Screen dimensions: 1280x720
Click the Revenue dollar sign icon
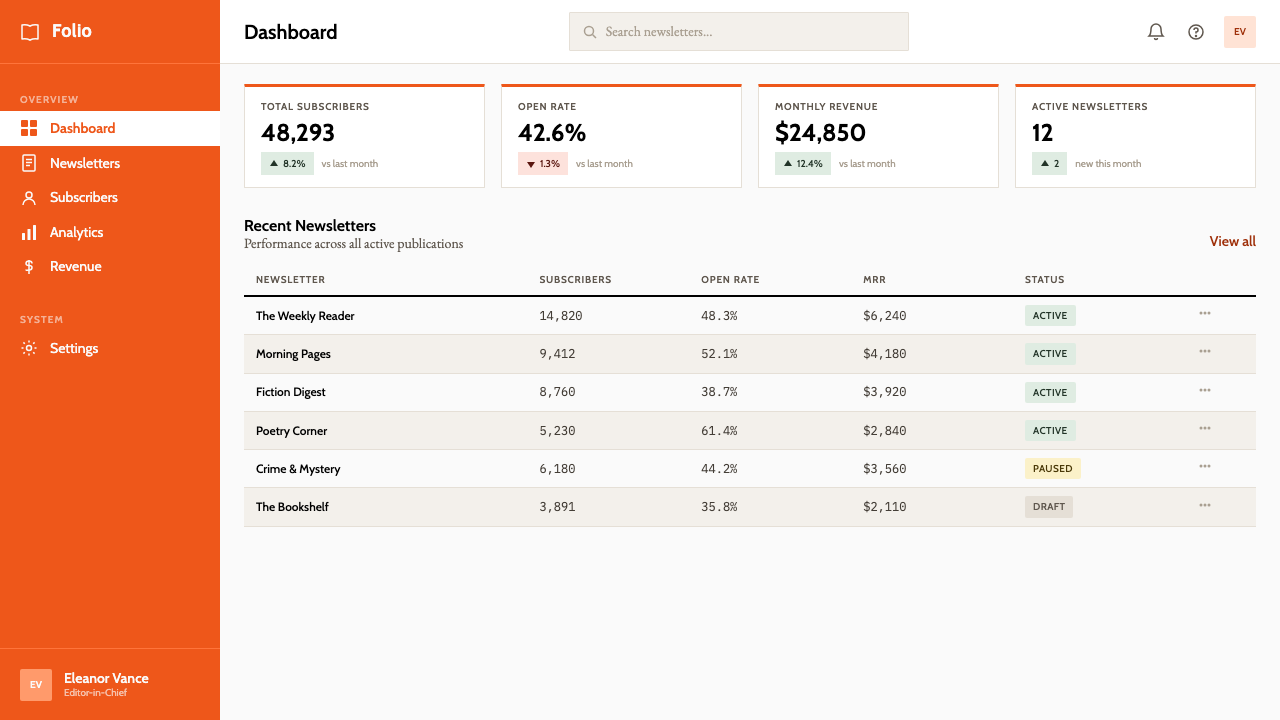[29, 267]
